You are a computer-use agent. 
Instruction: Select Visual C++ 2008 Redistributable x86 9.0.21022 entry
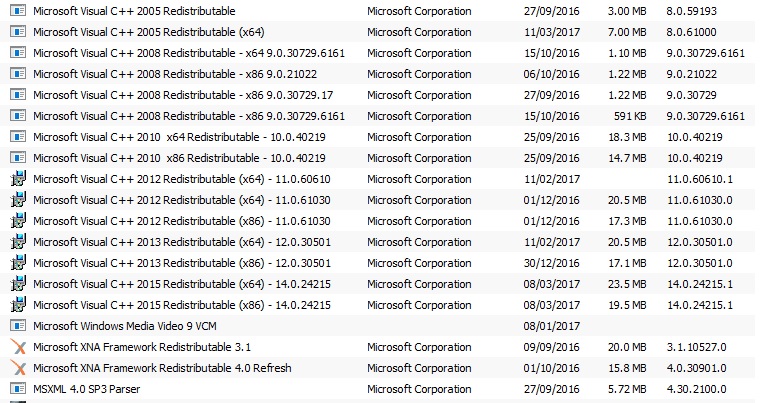click(x=175, y=74)
